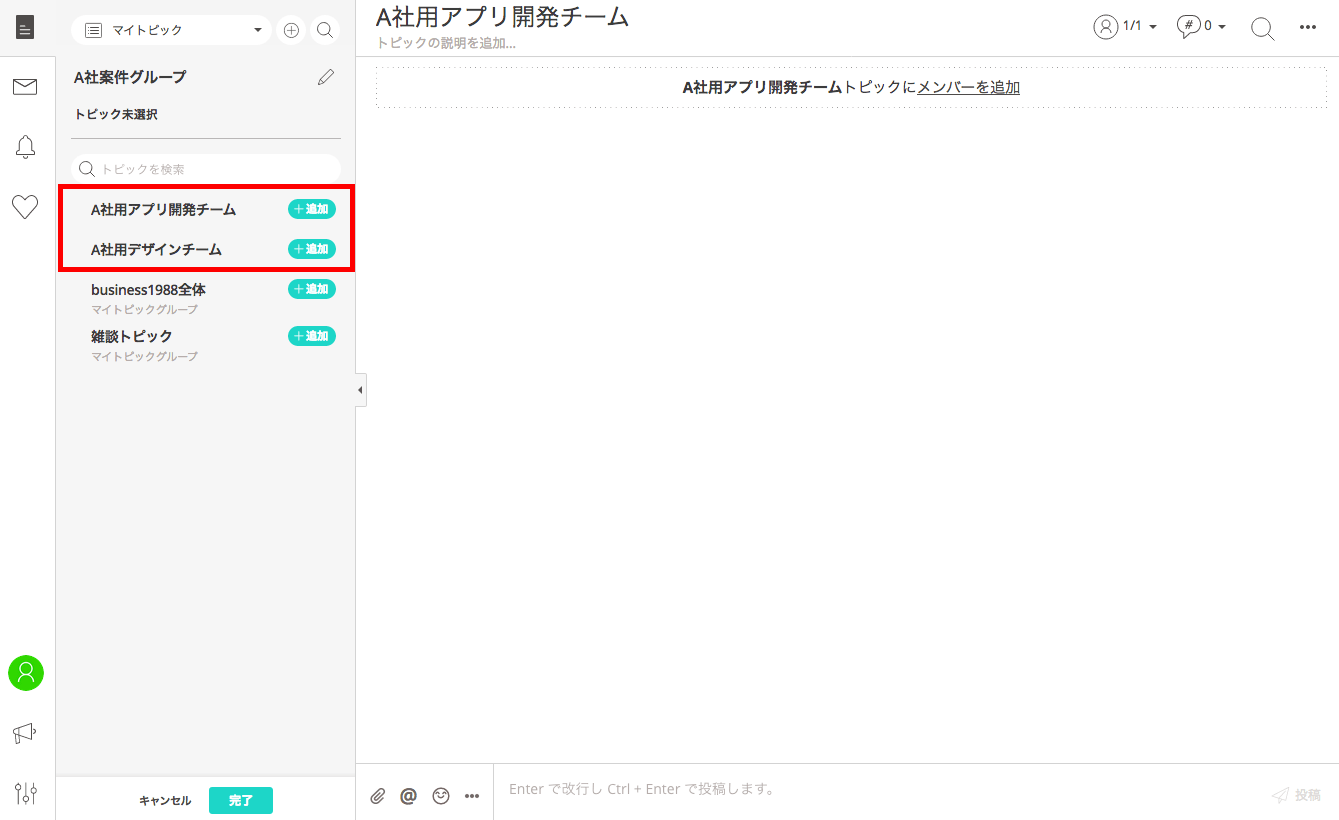This screenshot has height=820, width=1339.
Task: Open settings sliders icon in sidebar
Action: point(26,793)
